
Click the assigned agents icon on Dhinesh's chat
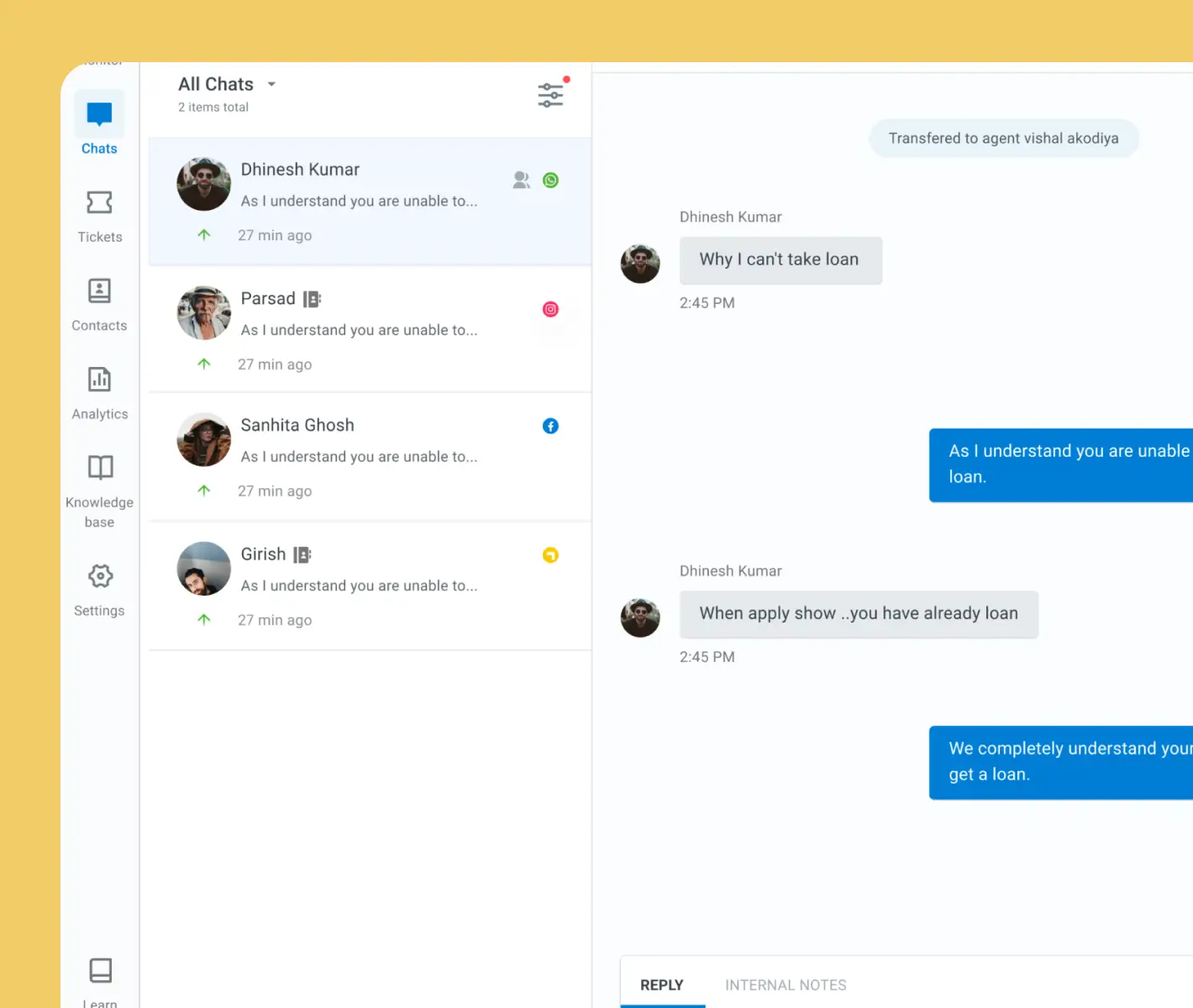(x=521, y=181)
